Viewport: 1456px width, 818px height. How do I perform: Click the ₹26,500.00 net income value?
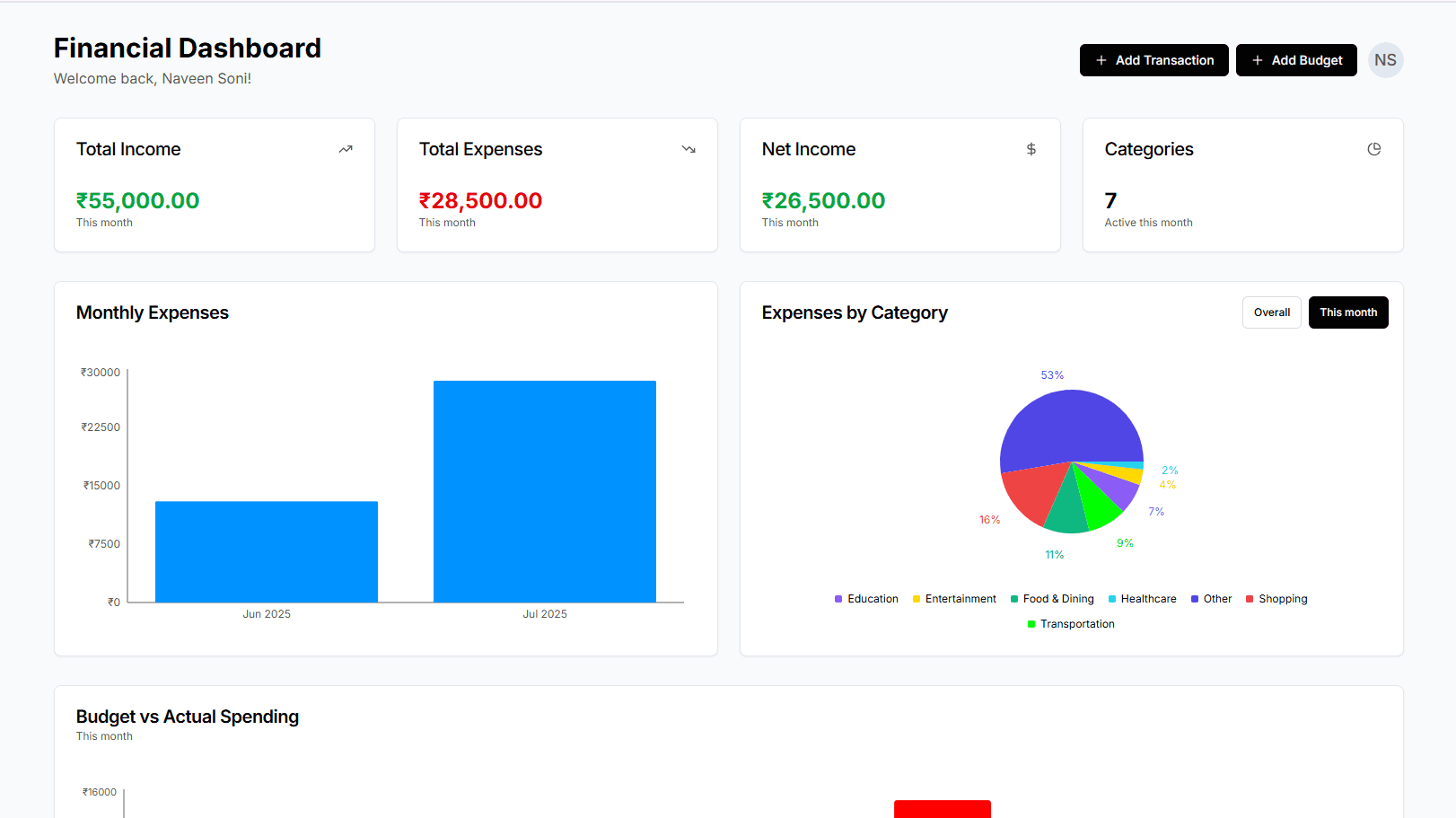click(823, 200)
